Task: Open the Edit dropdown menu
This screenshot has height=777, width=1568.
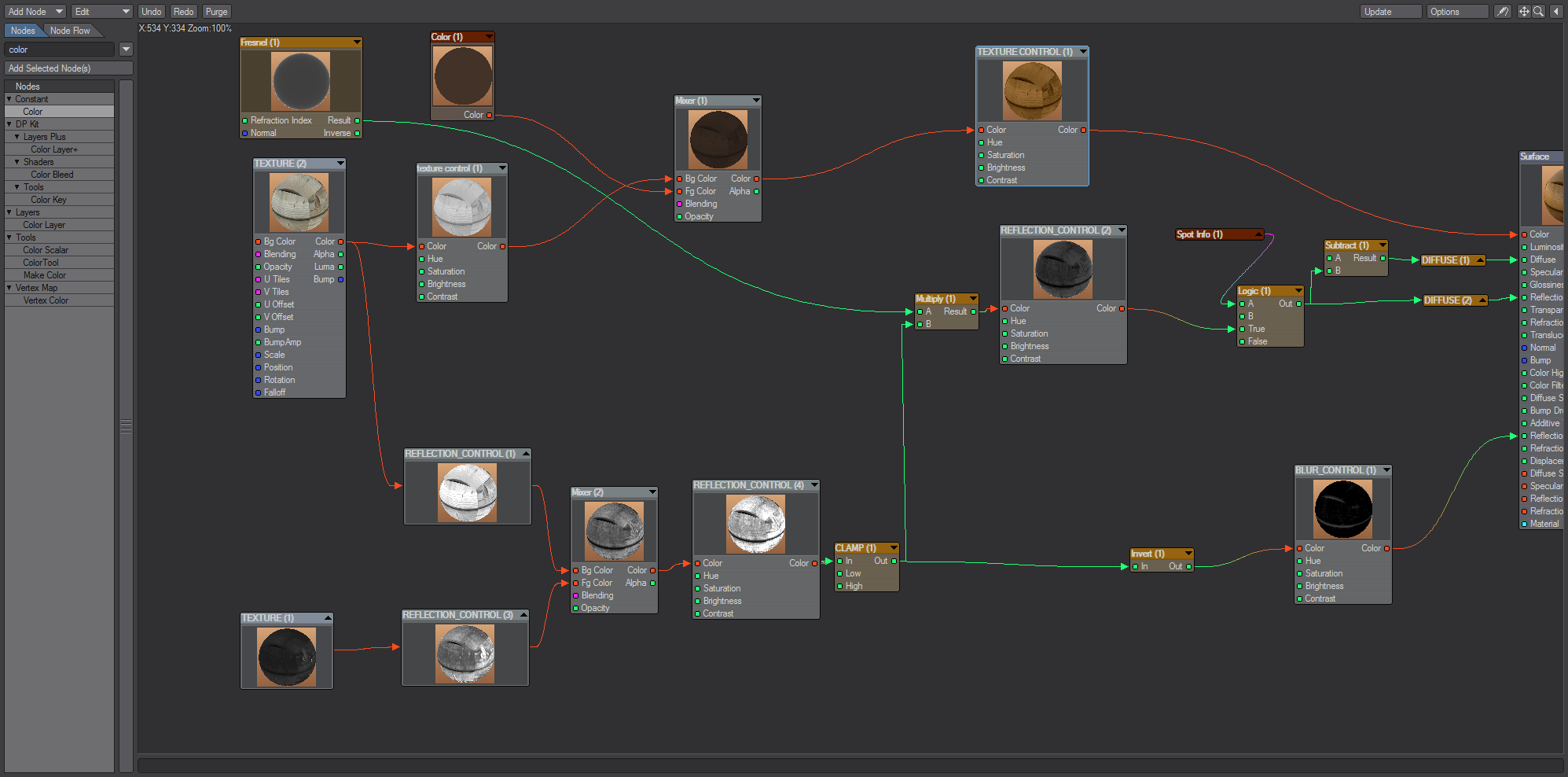Action: coord(102,12)
